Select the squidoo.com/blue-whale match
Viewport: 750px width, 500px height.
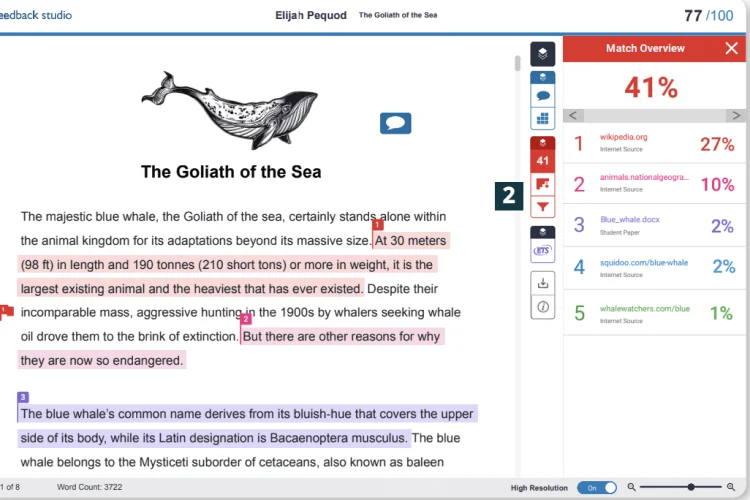[x=654, y=268]
